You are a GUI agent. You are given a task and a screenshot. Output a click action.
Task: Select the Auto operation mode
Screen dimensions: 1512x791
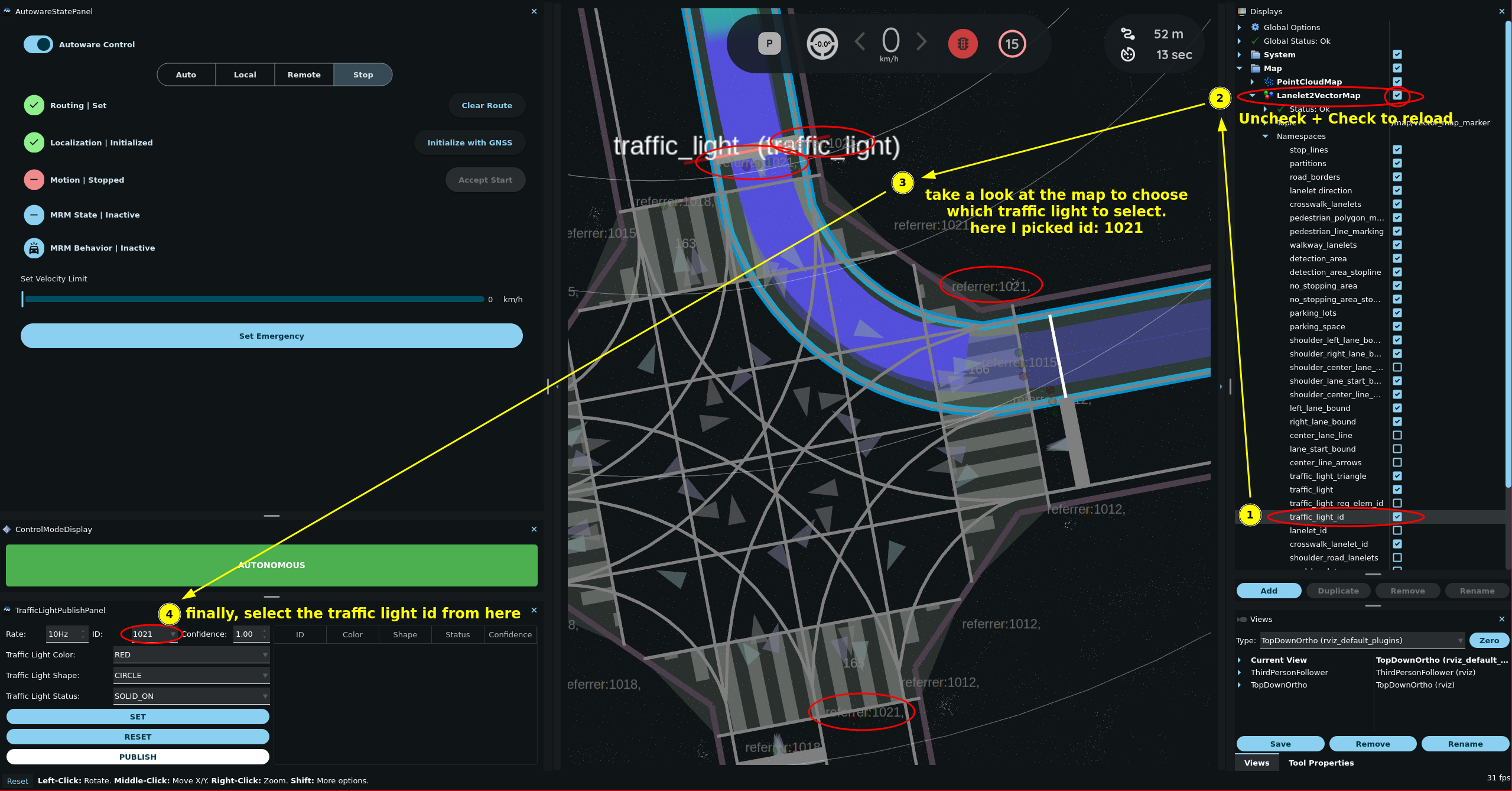coord(186,74)
